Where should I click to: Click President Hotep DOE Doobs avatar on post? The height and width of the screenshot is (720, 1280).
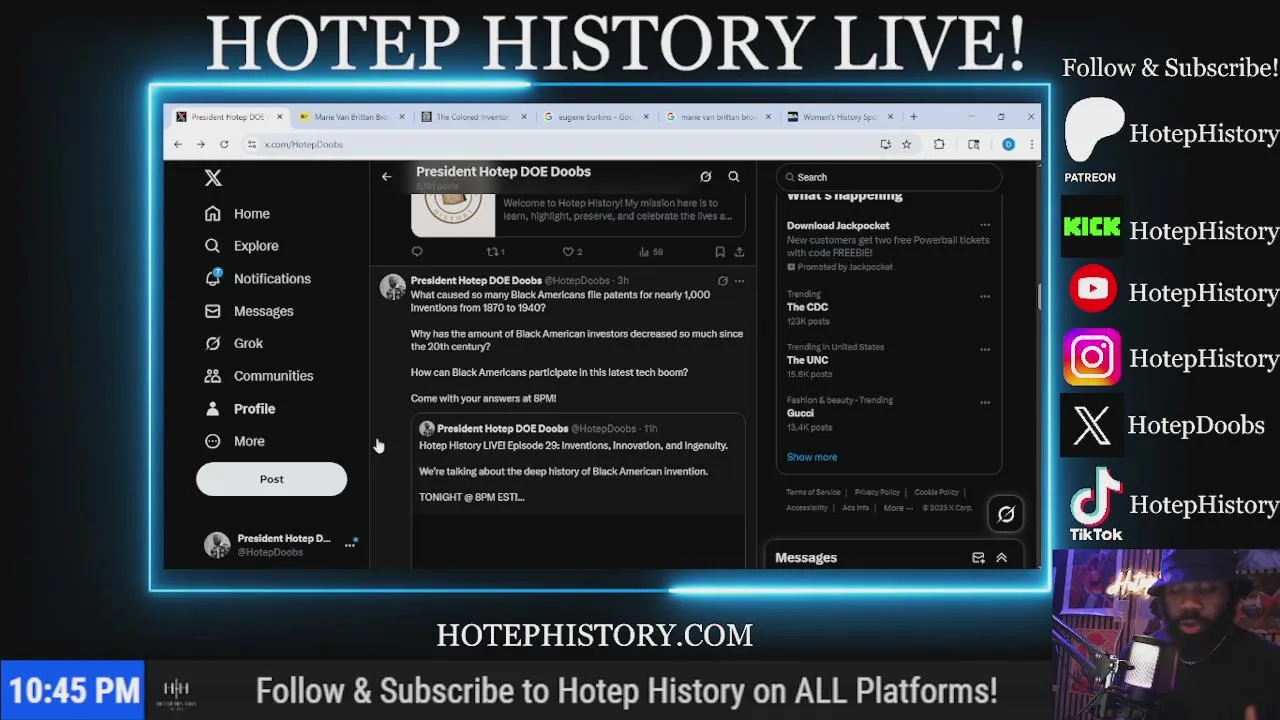coord(392,287)
